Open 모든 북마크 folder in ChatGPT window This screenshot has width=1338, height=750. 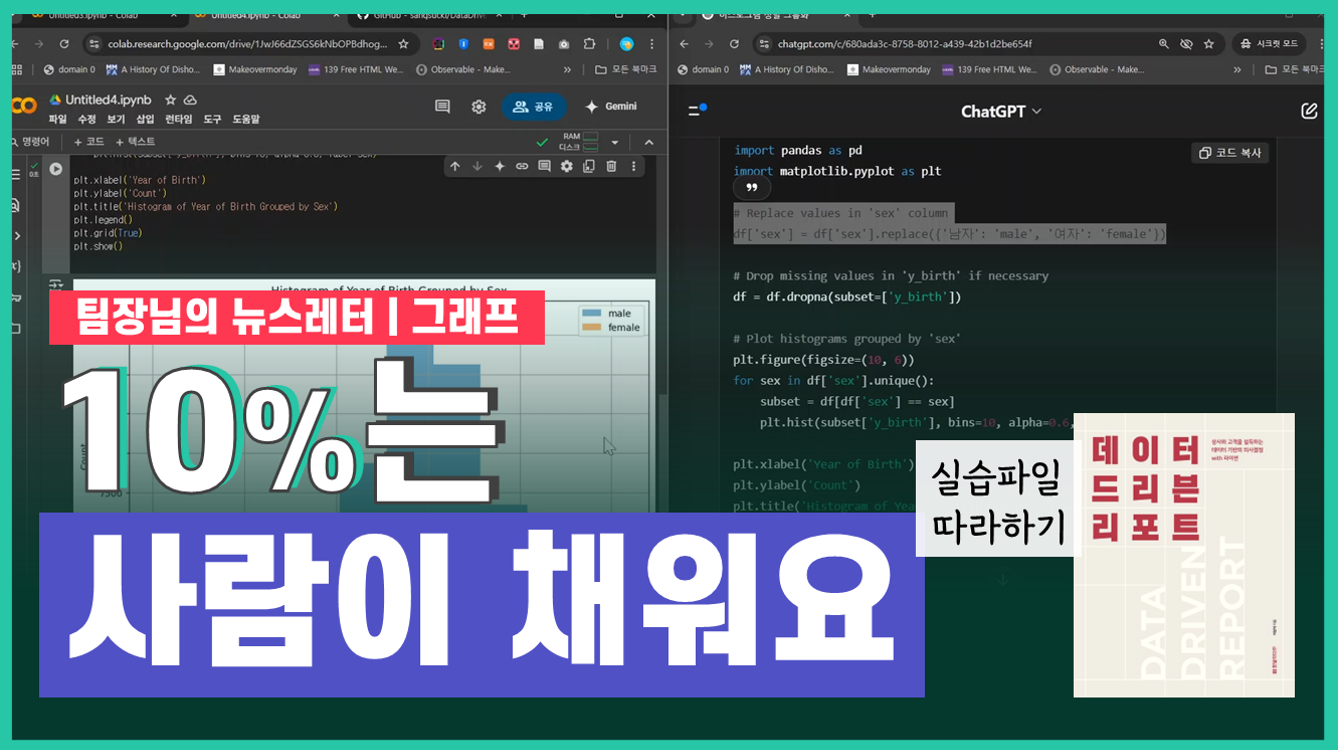(x=1295, y=70)
